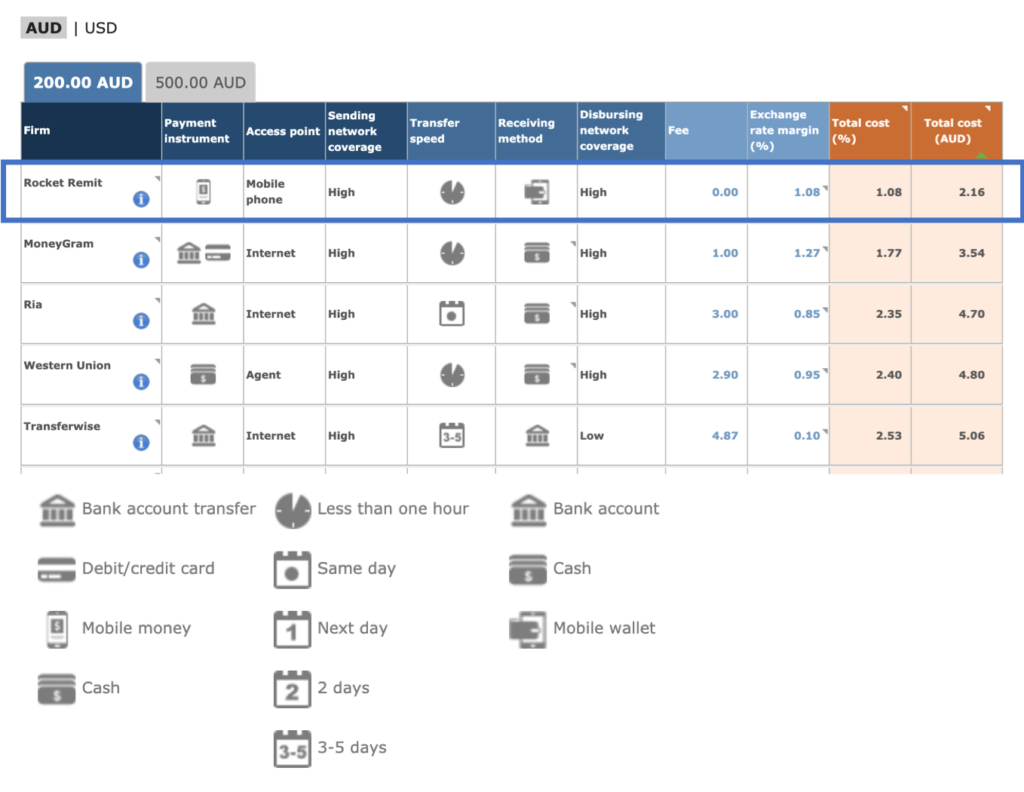Click the 3-5 days legend icon
Viewport: 1024px width, 792px height.
[x=292, y=748]
